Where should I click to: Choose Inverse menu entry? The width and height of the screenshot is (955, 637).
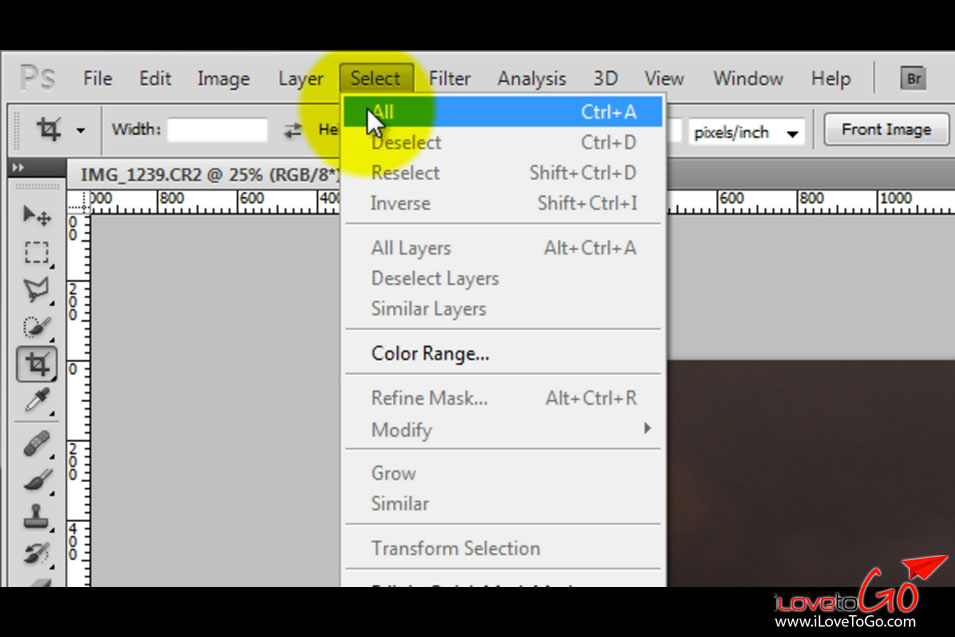point(503,203)
